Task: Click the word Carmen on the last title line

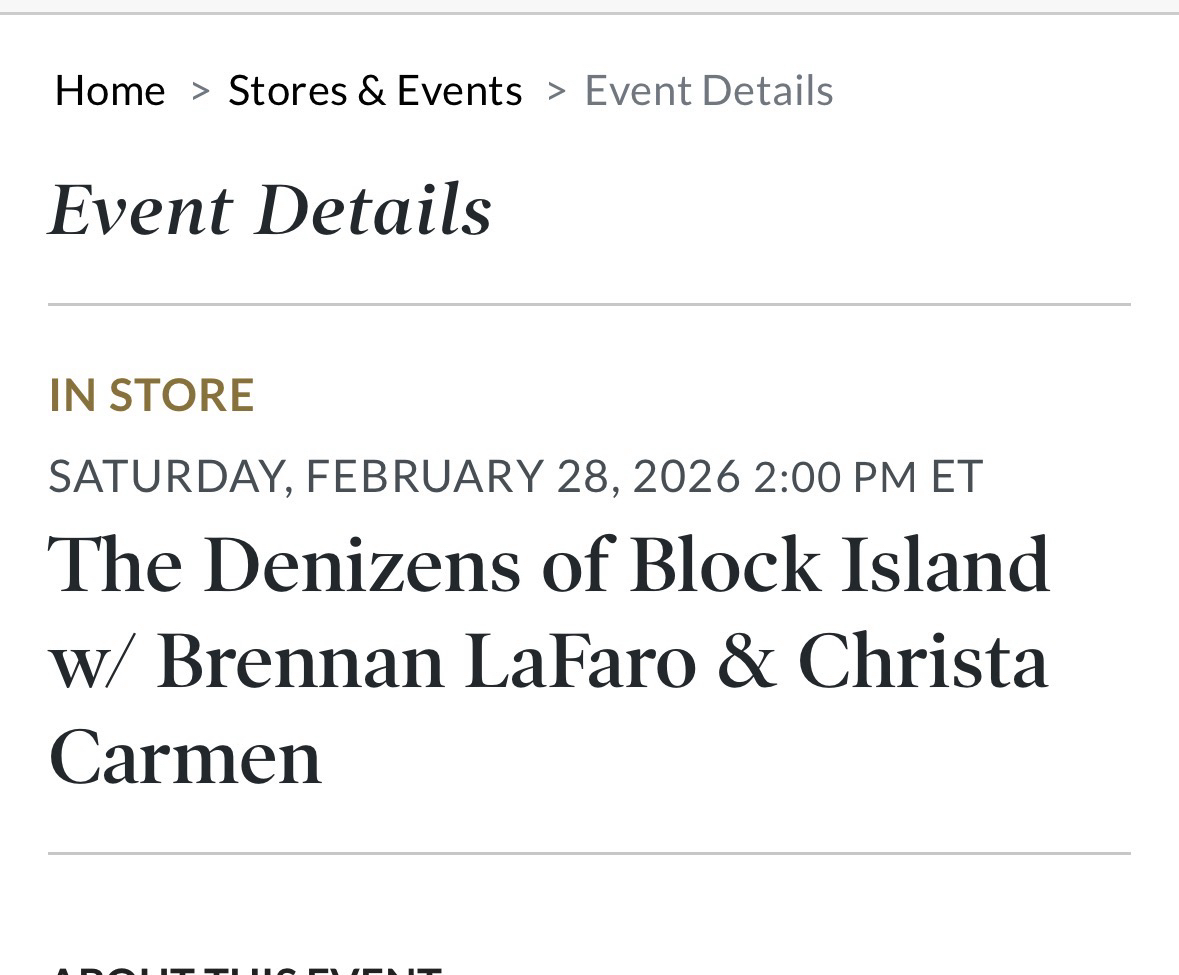Action: [x=185, y=757]
